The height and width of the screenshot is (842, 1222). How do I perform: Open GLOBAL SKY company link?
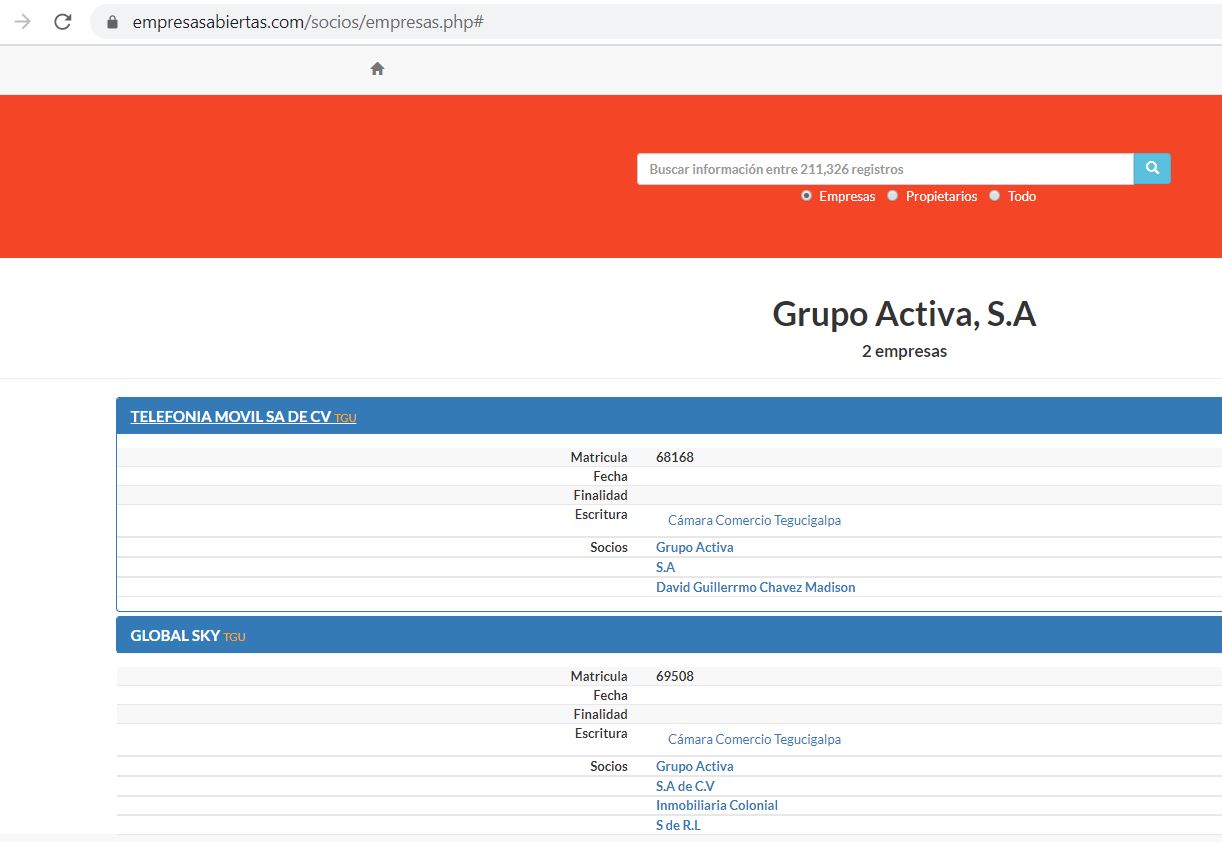click(x=175, y=636)
